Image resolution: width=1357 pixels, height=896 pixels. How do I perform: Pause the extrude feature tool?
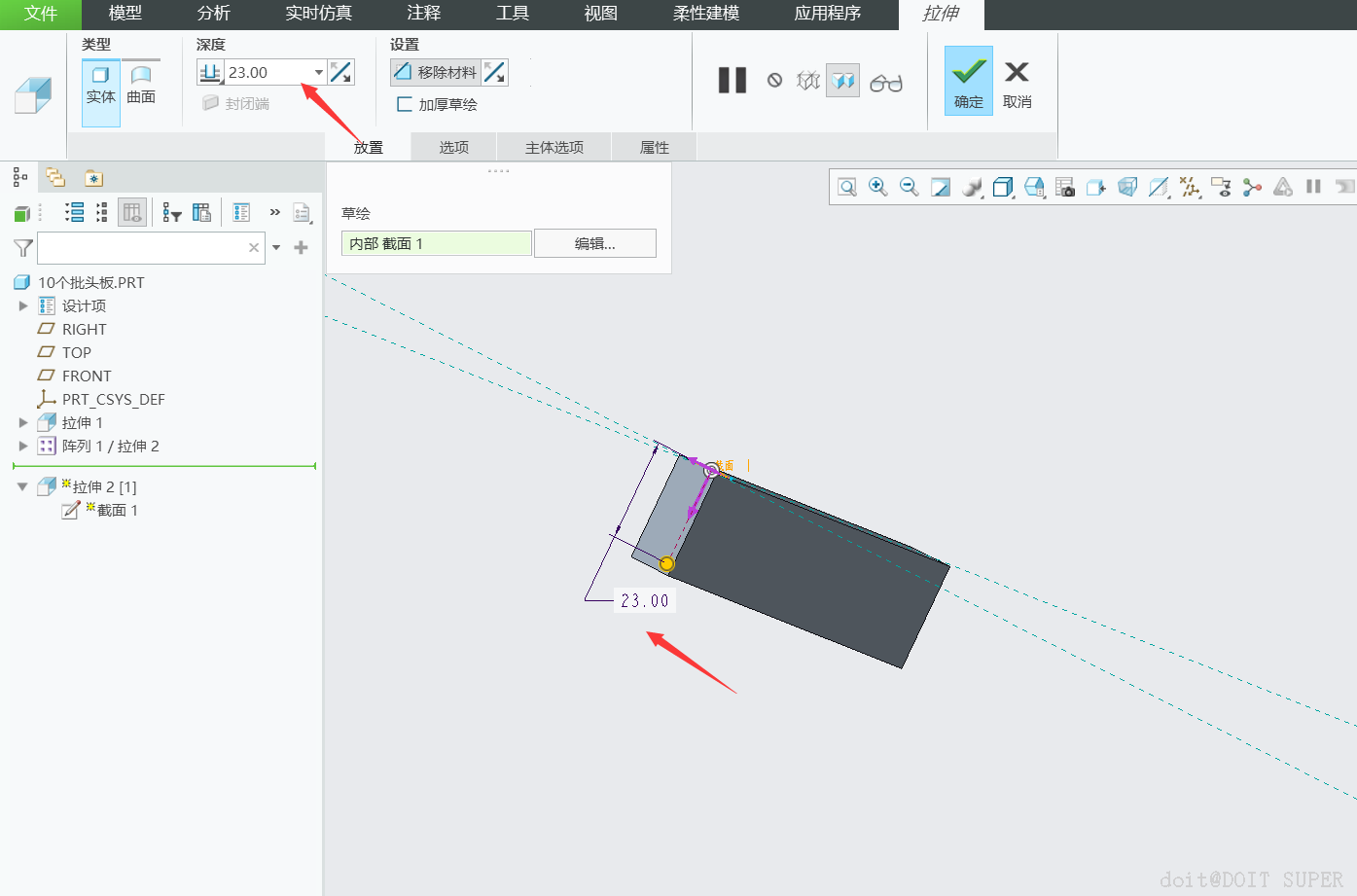point(732,80)
